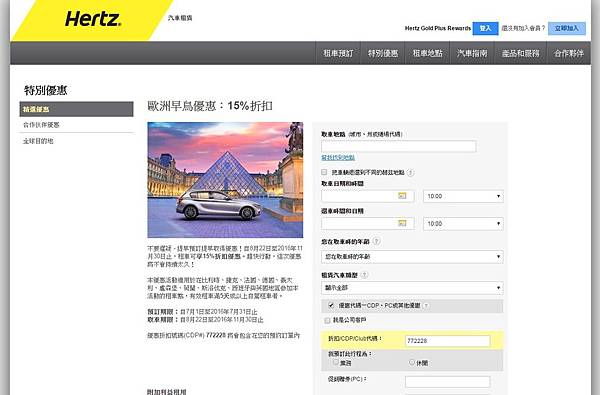
Task: Click help icon next to vehicle type label
Action: point(364,274)
